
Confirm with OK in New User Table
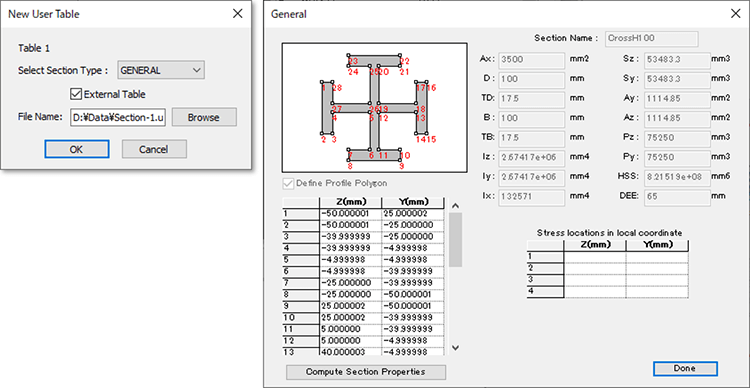tap(77, 149)
